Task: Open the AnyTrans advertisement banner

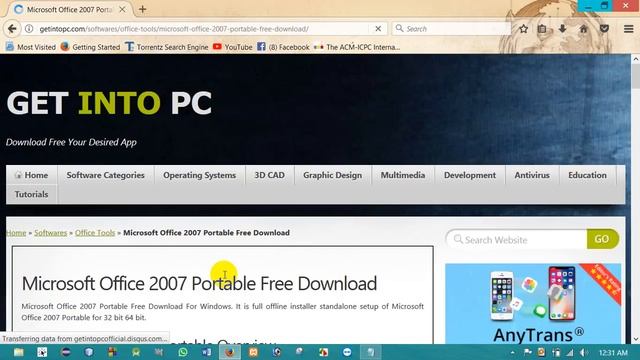Action: [533, 304]
